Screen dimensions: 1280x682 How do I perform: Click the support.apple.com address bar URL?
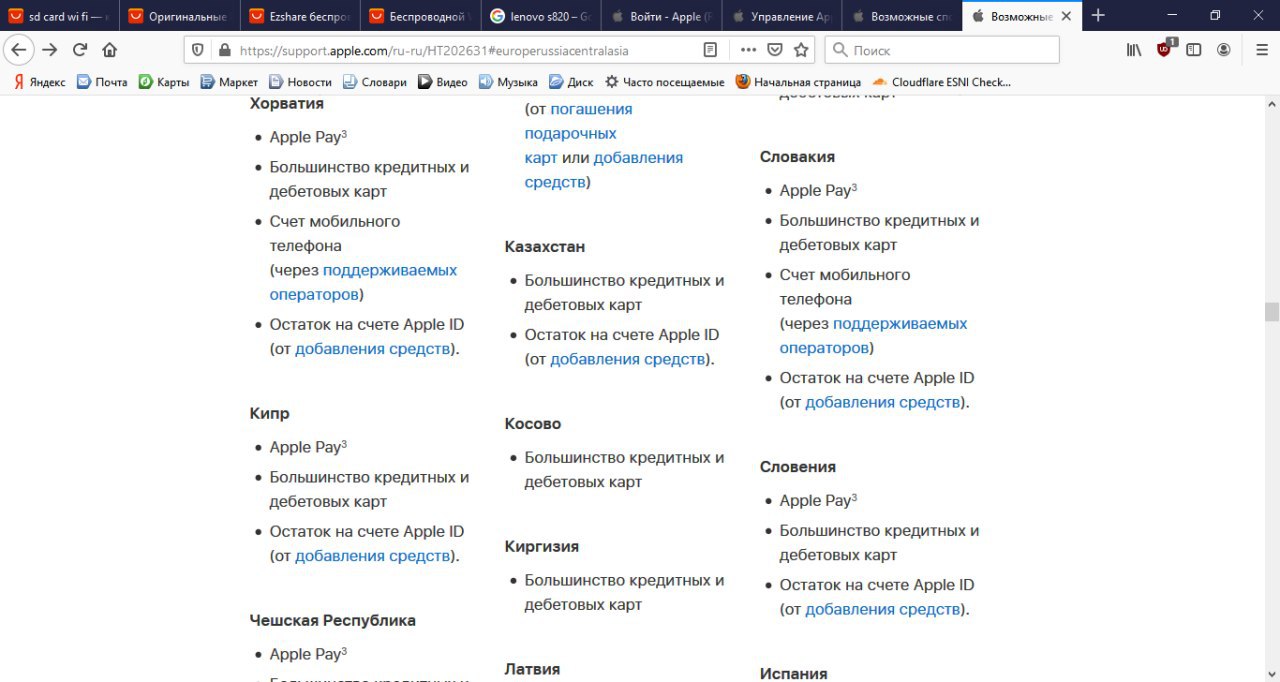click(434, 50)
